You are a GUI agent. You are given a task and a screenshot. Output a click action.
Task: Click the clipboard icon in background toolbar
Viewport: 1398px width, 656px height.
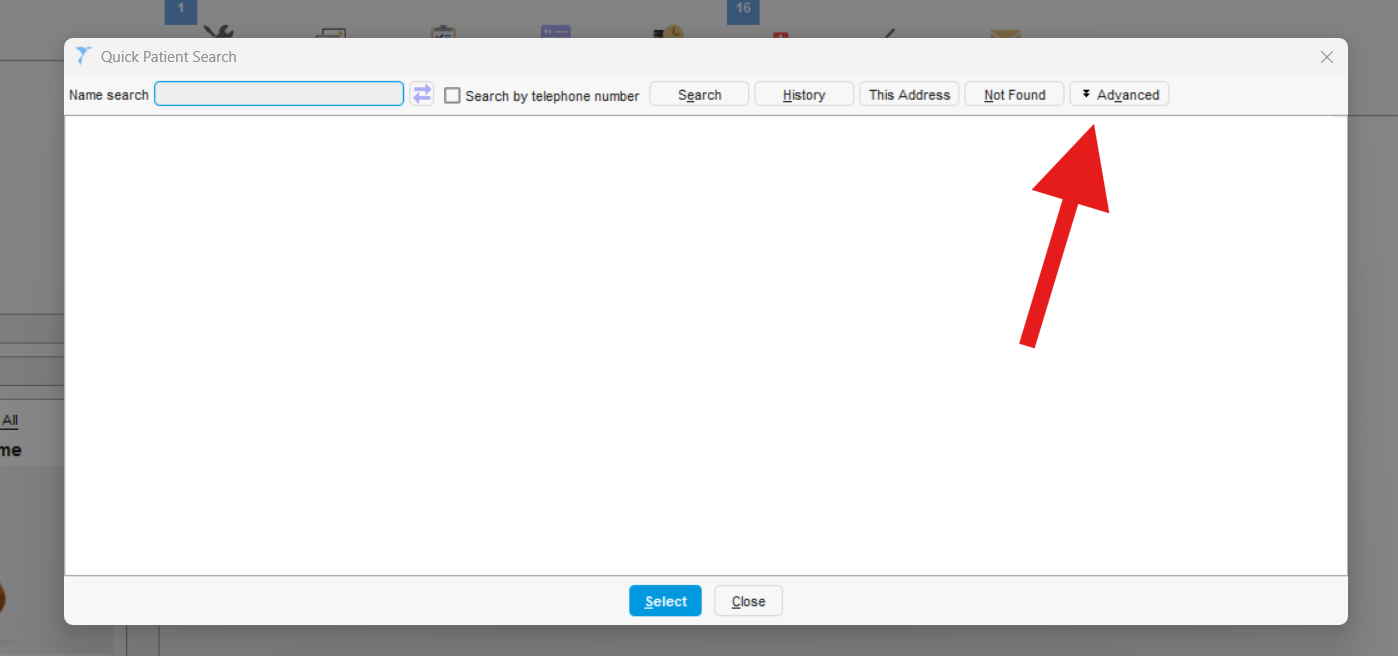pyautogui.click(x=442, y=33)
